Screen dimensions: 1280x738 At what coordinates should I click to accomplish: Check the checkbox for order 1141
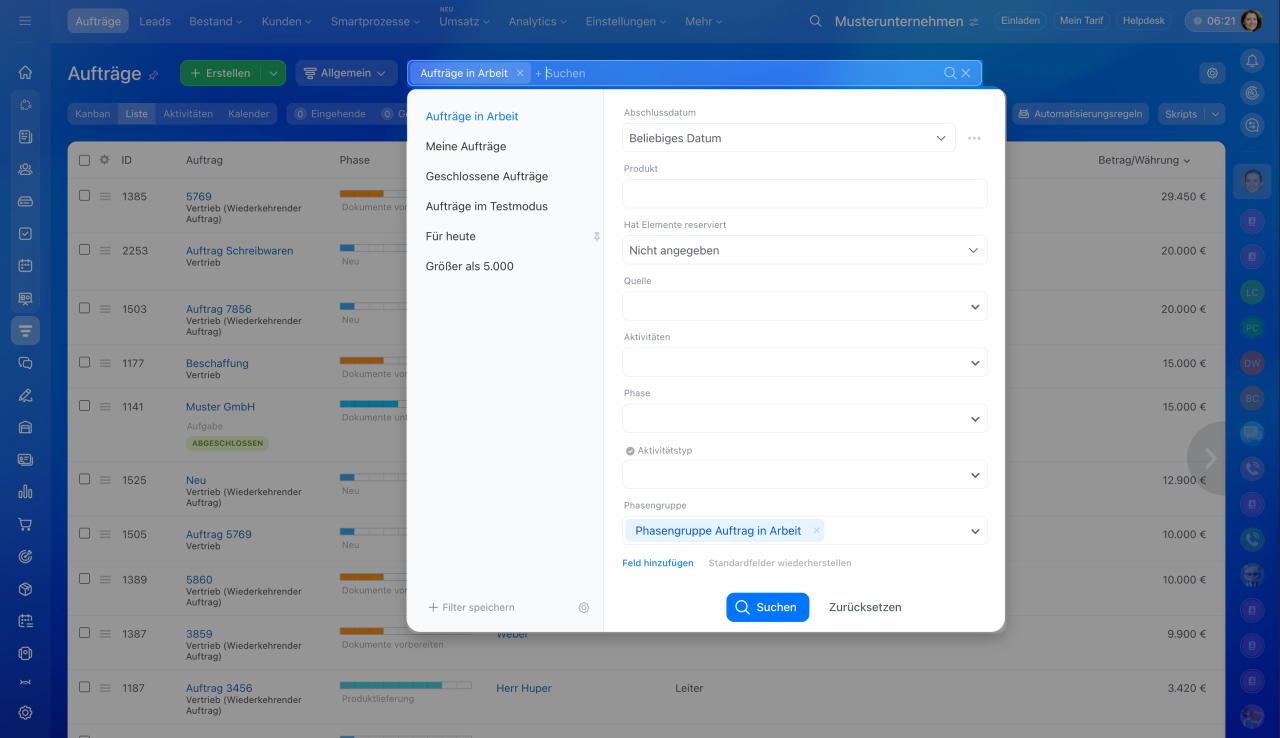click(x=84, y=406)
